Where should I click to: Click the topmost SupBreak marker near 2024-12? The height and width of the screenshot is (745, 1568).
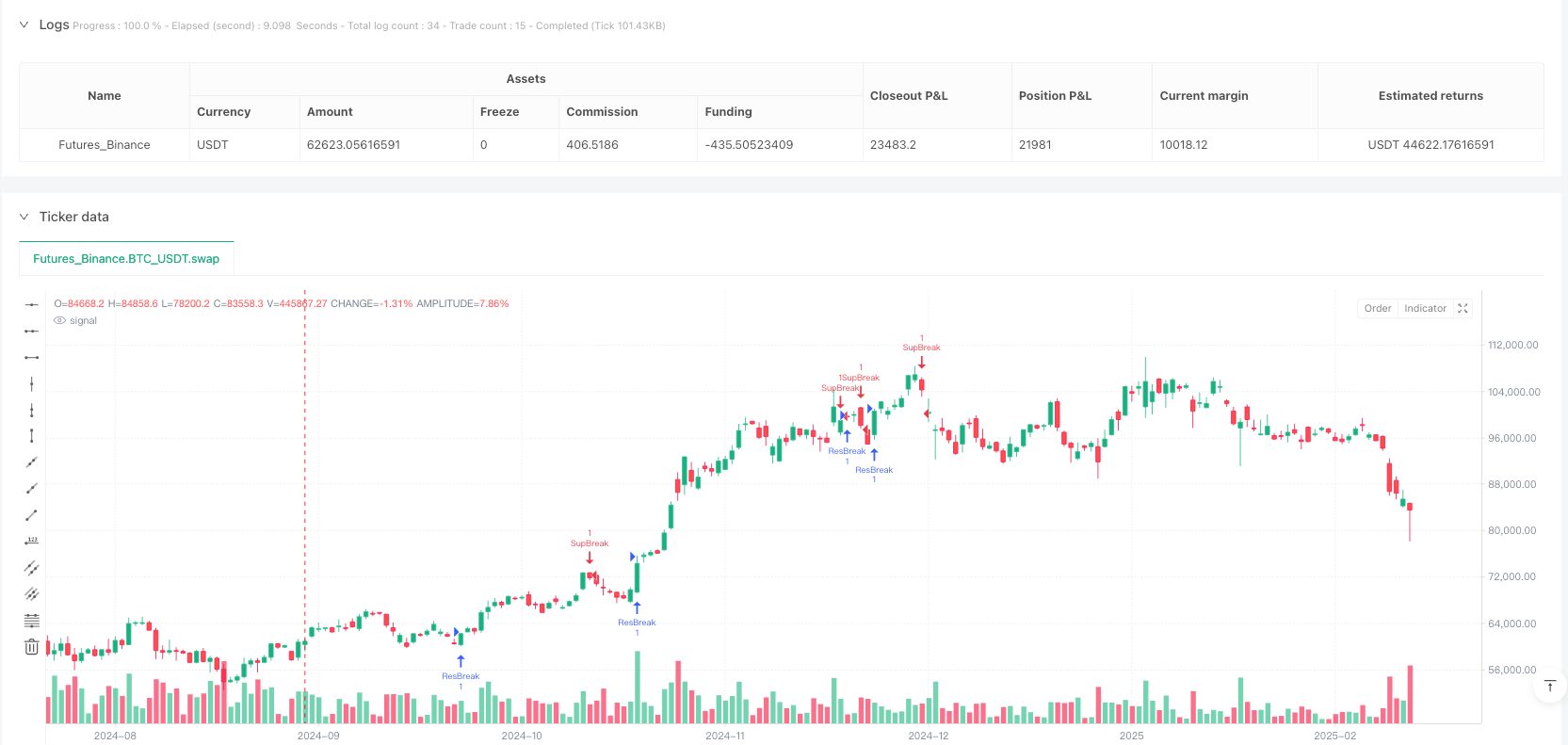[921, 348]
